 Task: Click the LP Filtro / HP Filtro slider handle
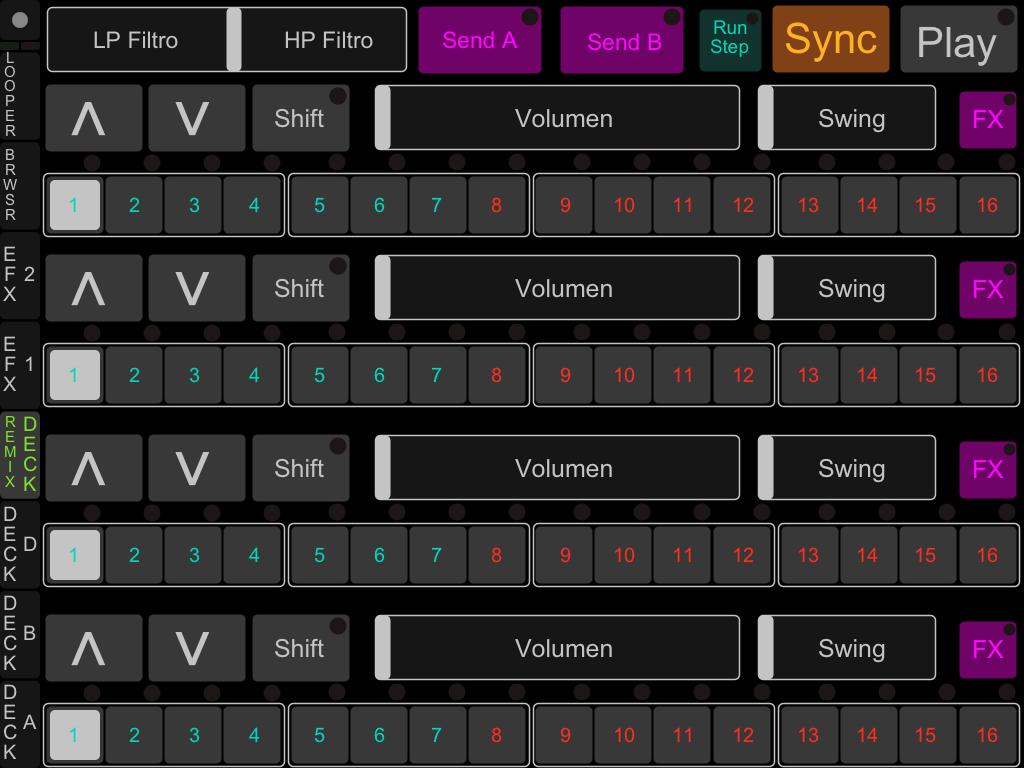[234, 39]
